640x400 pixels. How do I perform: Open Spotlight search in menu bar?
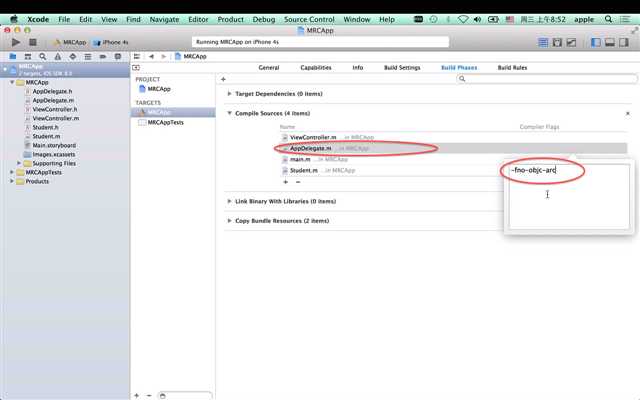point(608,19)
